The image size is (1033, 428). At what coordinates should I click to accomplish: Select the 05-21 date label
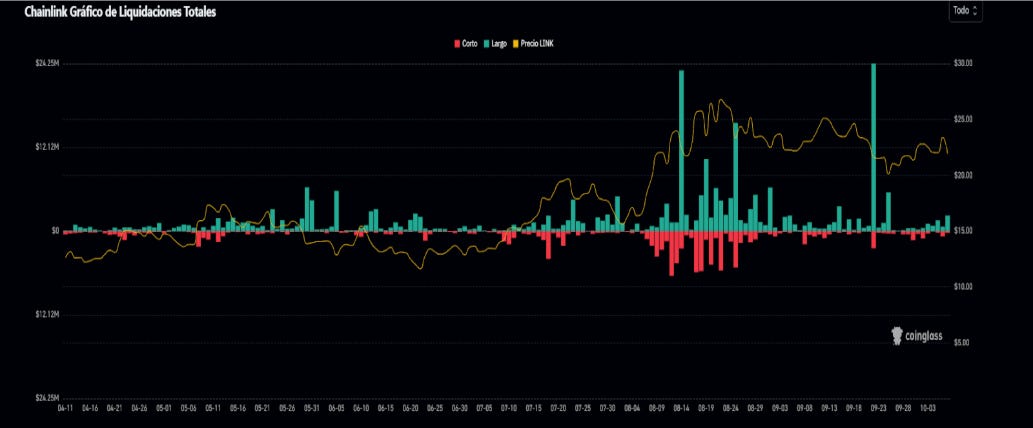[262, 408]
